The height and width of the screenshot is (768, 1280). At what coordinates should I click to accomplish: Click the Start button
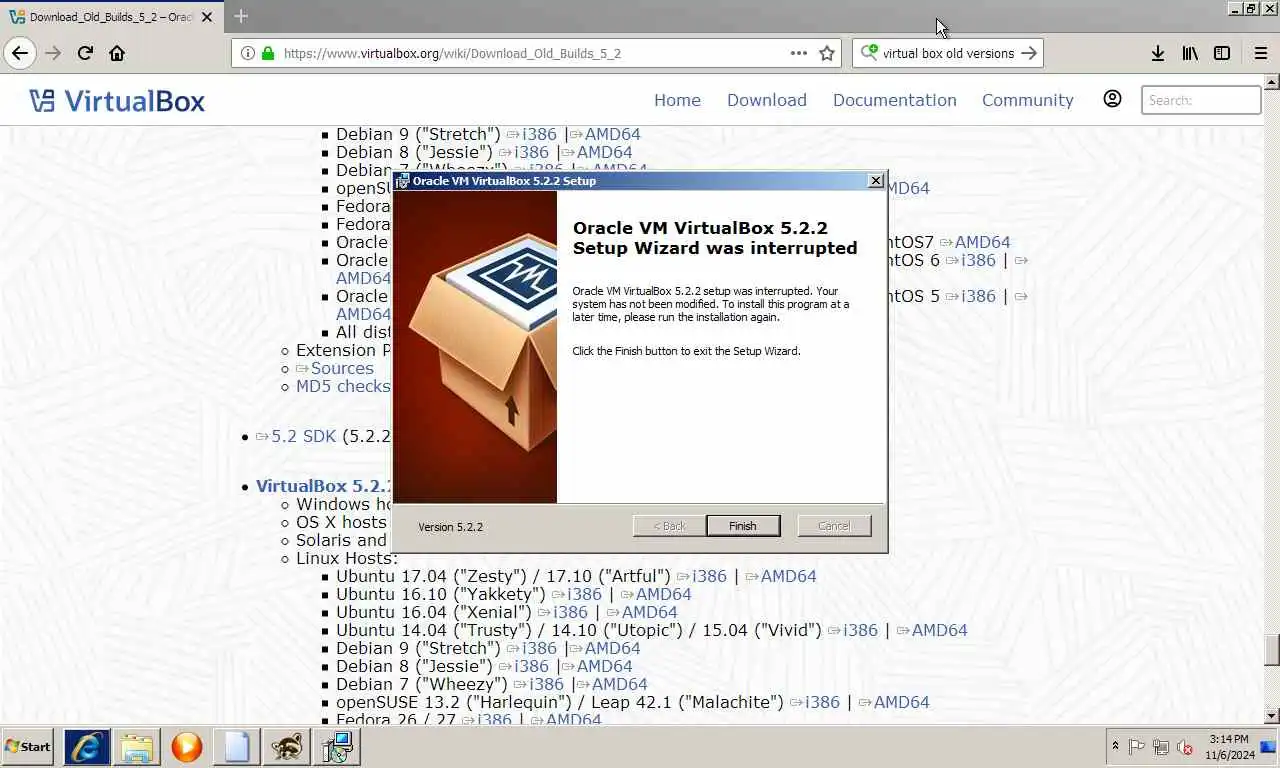(x=28, y=747)
